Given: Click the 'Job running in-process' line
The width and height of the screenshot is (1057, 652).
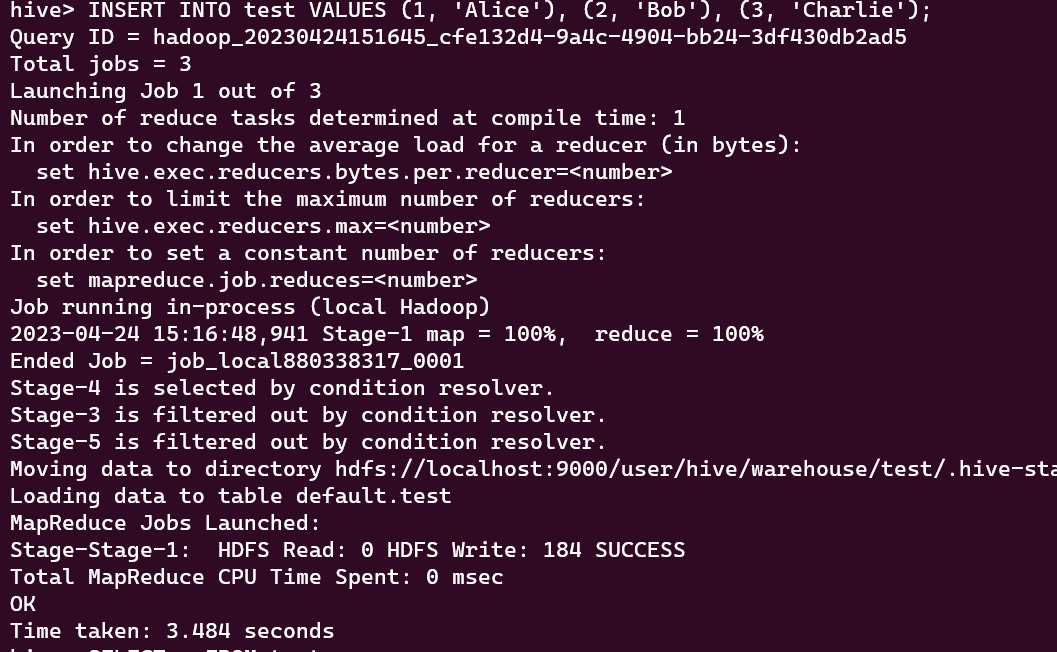Looking at the screenshot, I should (250, 308).
